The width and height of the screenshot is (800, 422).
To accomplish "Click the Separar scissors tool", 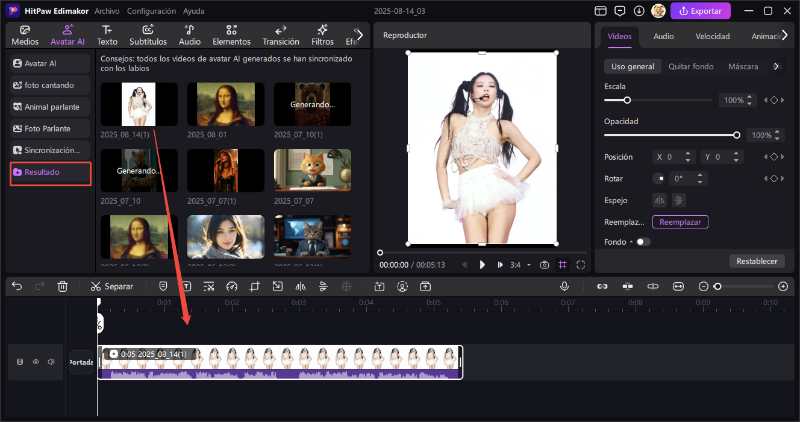I will 112,287.
